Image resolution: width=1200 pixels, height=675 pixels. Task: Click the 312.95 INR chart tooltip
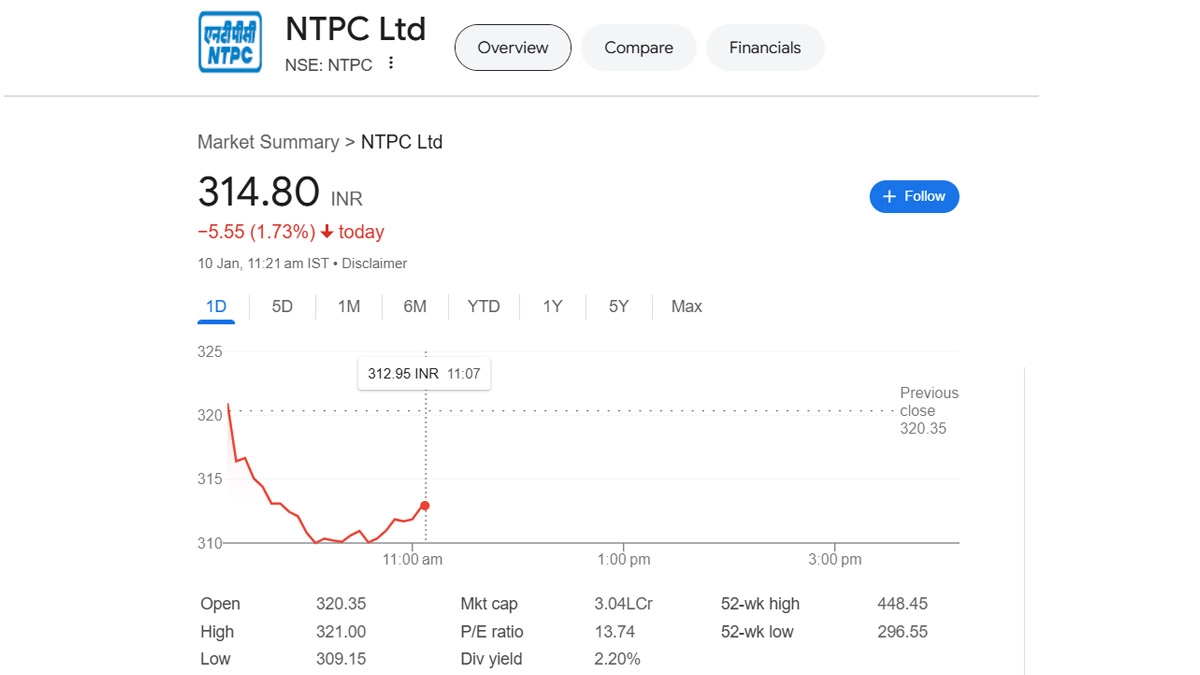[x=424, y=374]
